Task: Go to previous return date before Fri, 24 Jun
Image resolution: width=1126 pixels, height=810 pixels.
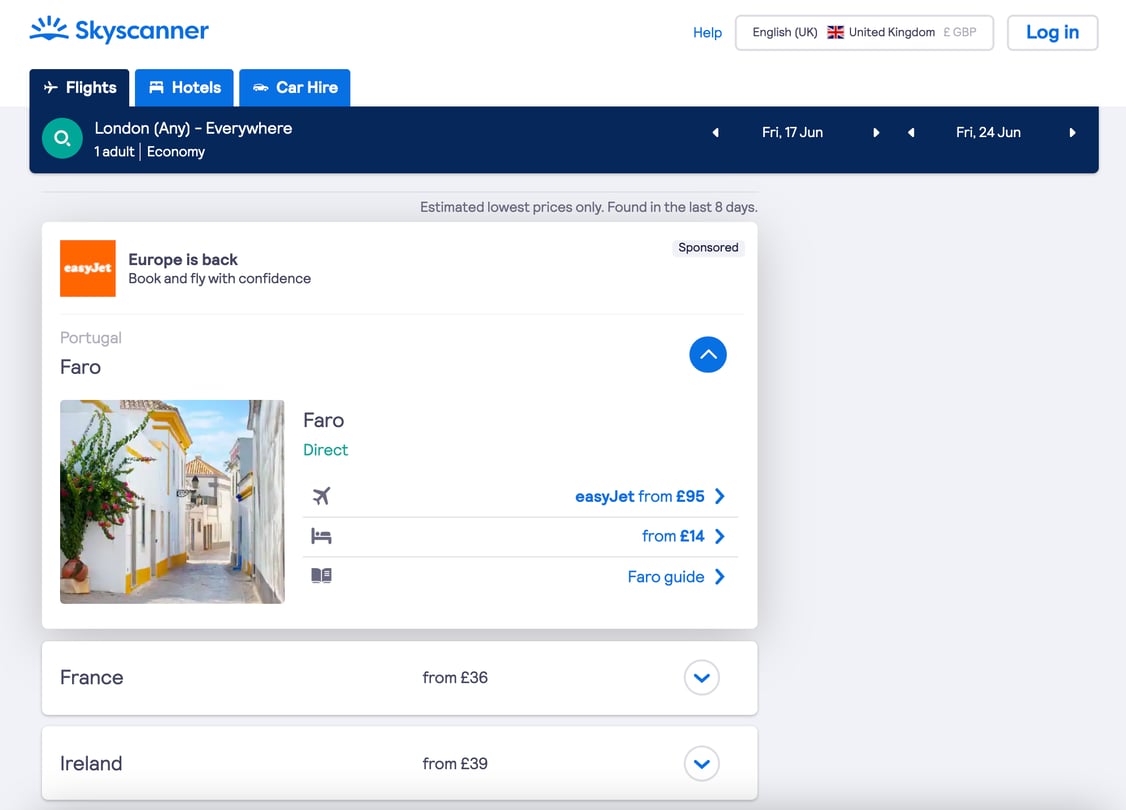Action: [x=911, y=133]
